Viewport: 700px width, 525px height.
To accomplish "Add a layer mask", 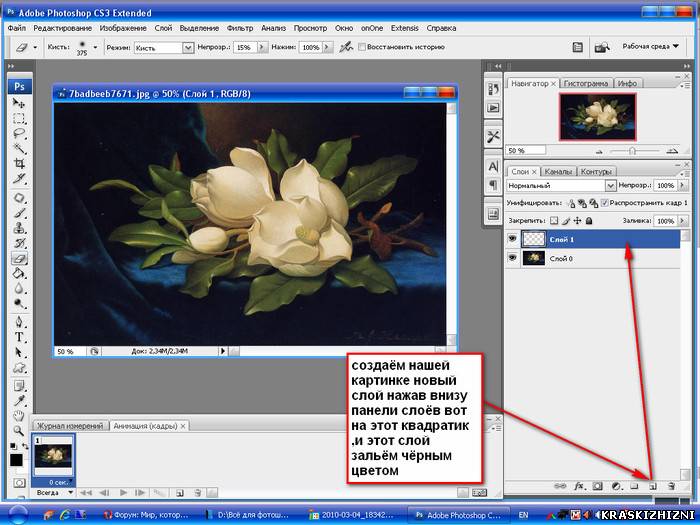I will click(598, 486).
